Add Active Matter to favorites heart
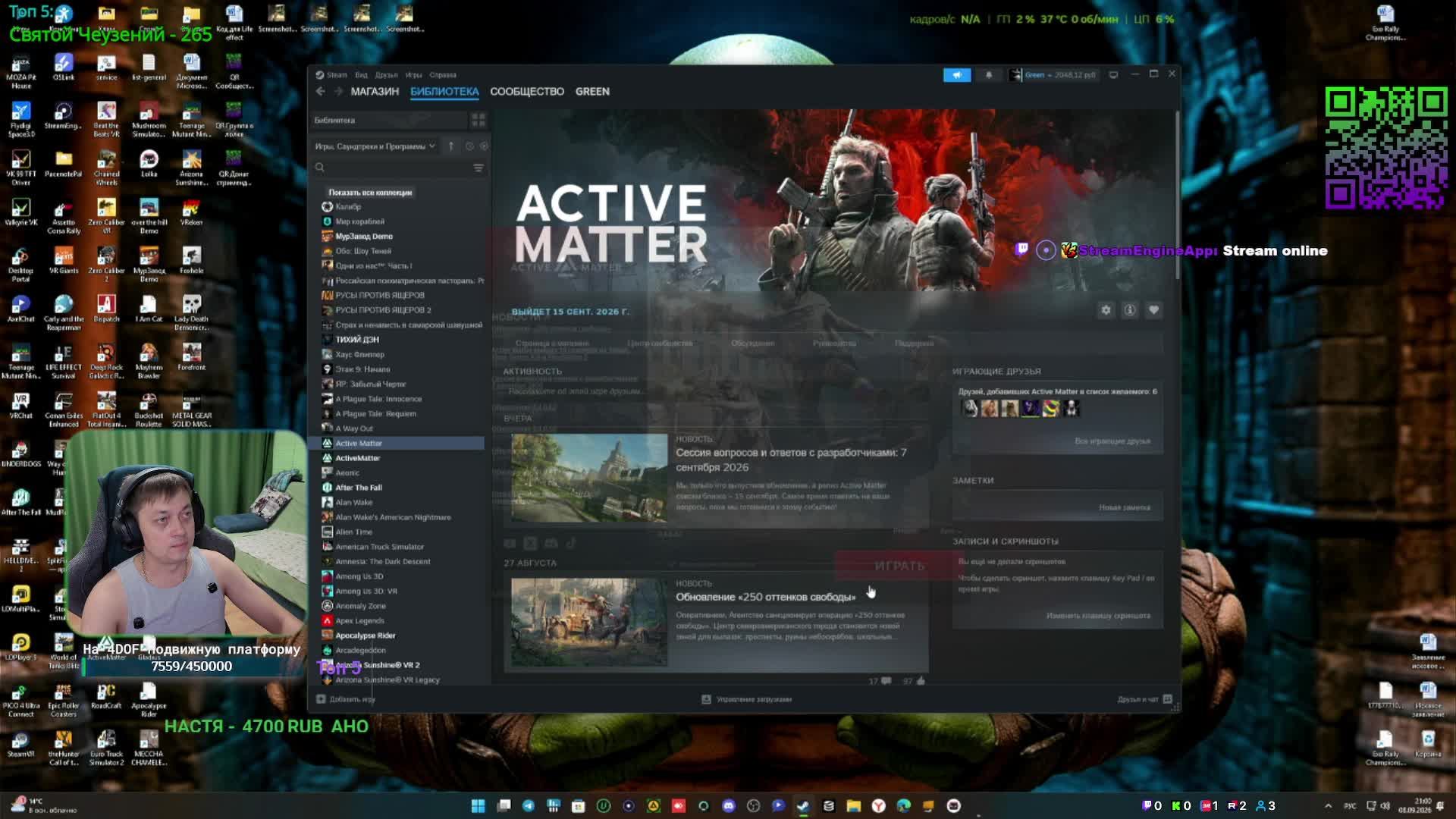The width and height of the screenshot is (1456, 819). [x=1153, y=310]
